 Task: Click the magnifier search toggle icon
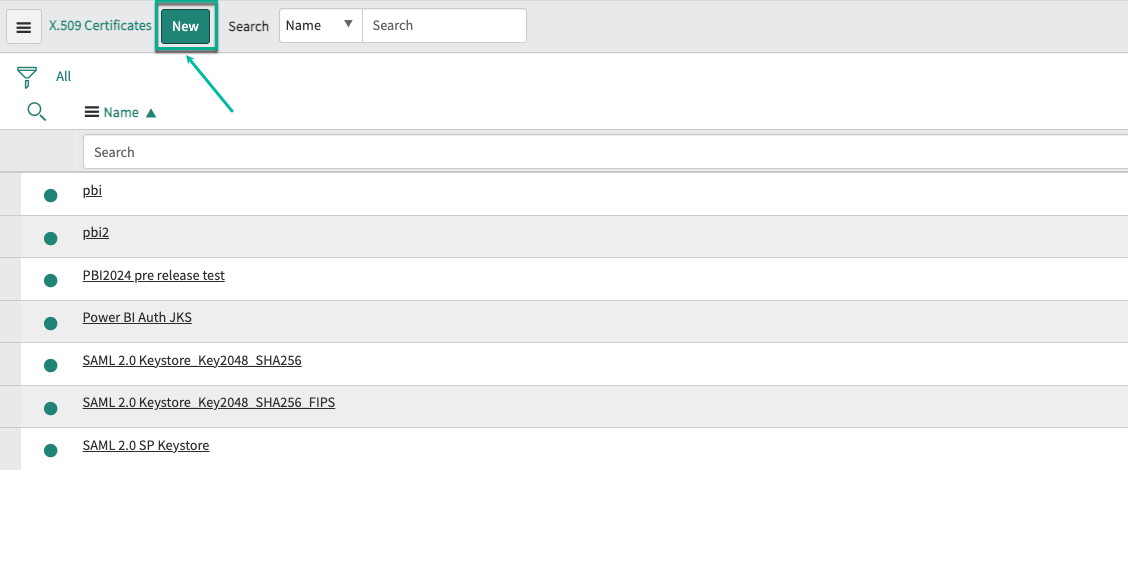[x=36, y=112]
